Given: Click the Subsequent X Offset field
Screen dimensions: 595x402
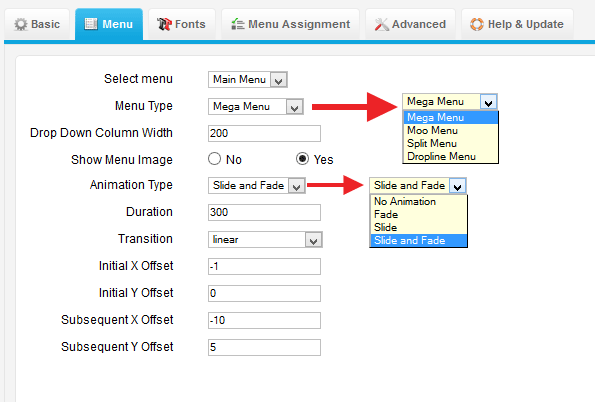Looking at the screenshot, I should (x=264, y=320).
